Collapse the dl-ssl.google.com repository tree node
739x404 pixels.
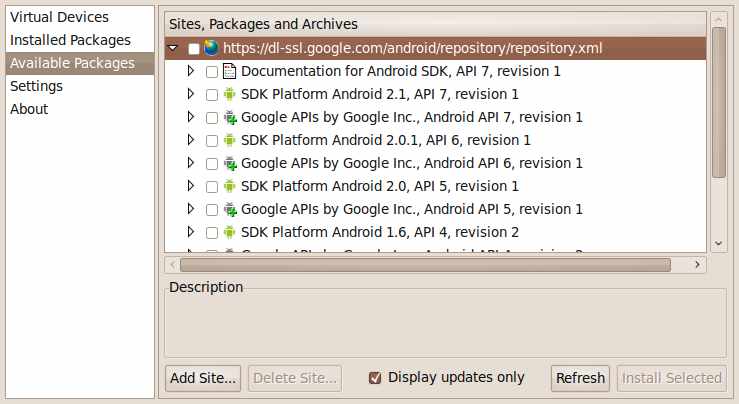[x=174, y=48]
